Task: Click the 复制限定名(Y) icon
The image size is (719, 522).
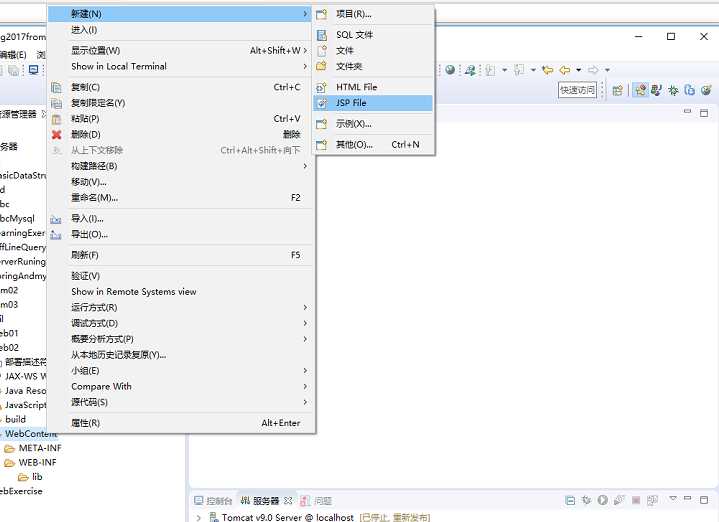Action: (56, 103)
